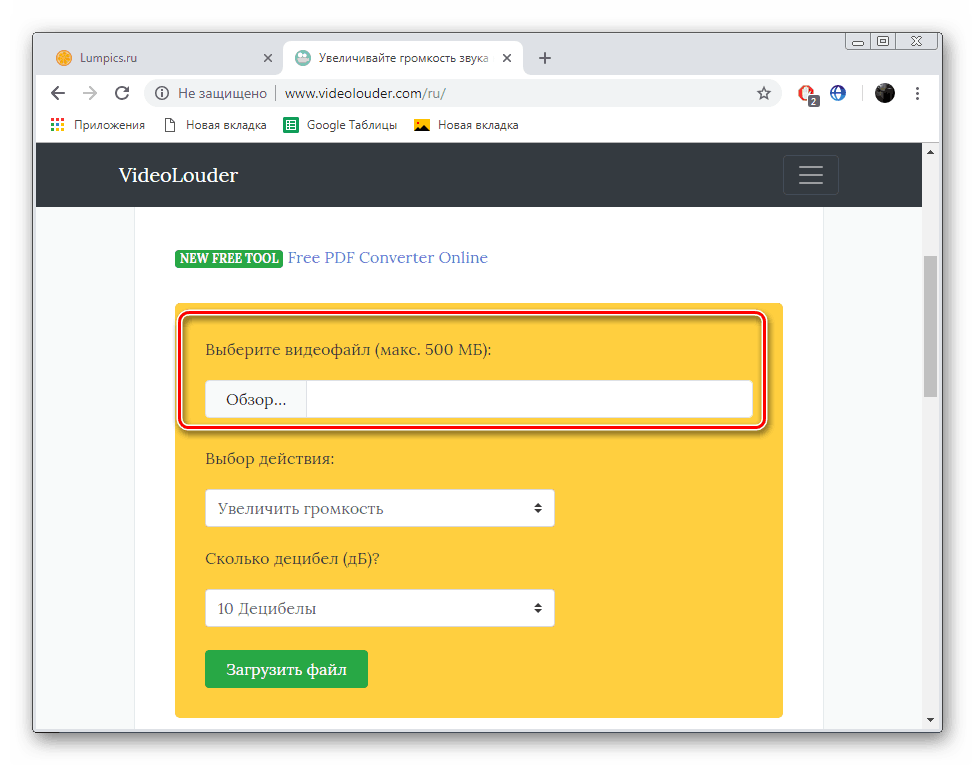Open the Chrome profile avatar
This screenshot has width=975, height=765.
884,93
